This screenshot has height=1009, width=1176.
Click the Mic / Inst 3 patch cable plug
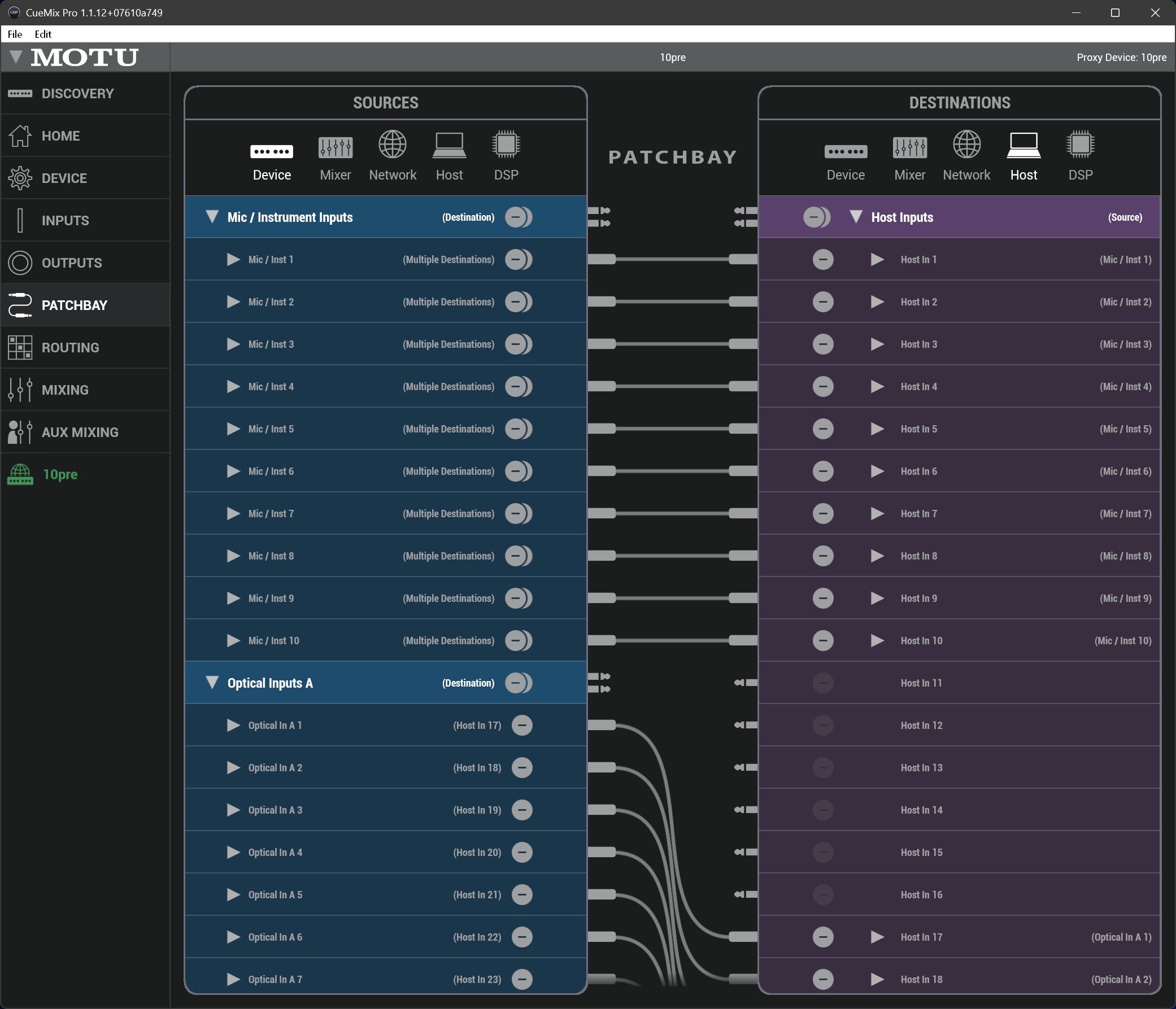602,344
